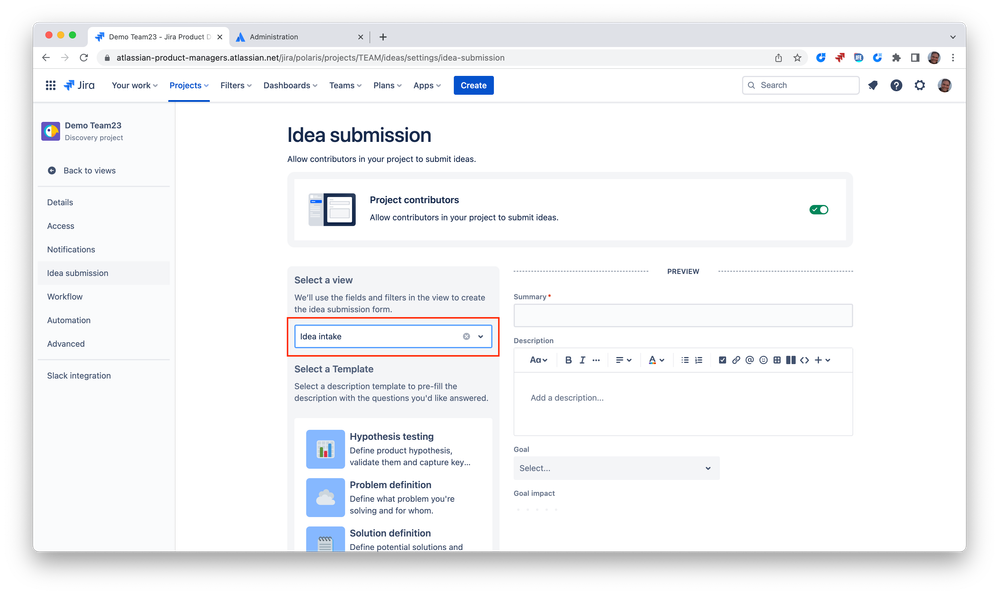999x595 pixels.
Task: Click the Summary input field
Action: point(683,315)
